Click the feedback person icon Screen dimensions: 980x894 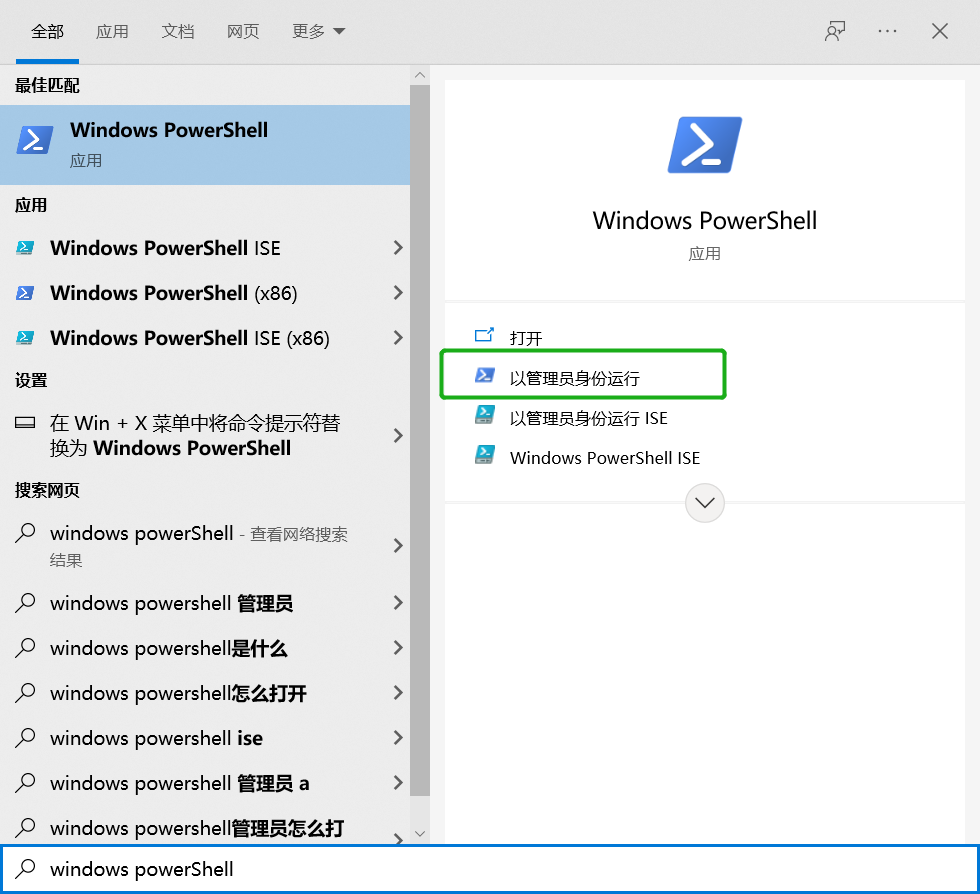(834, 31)
